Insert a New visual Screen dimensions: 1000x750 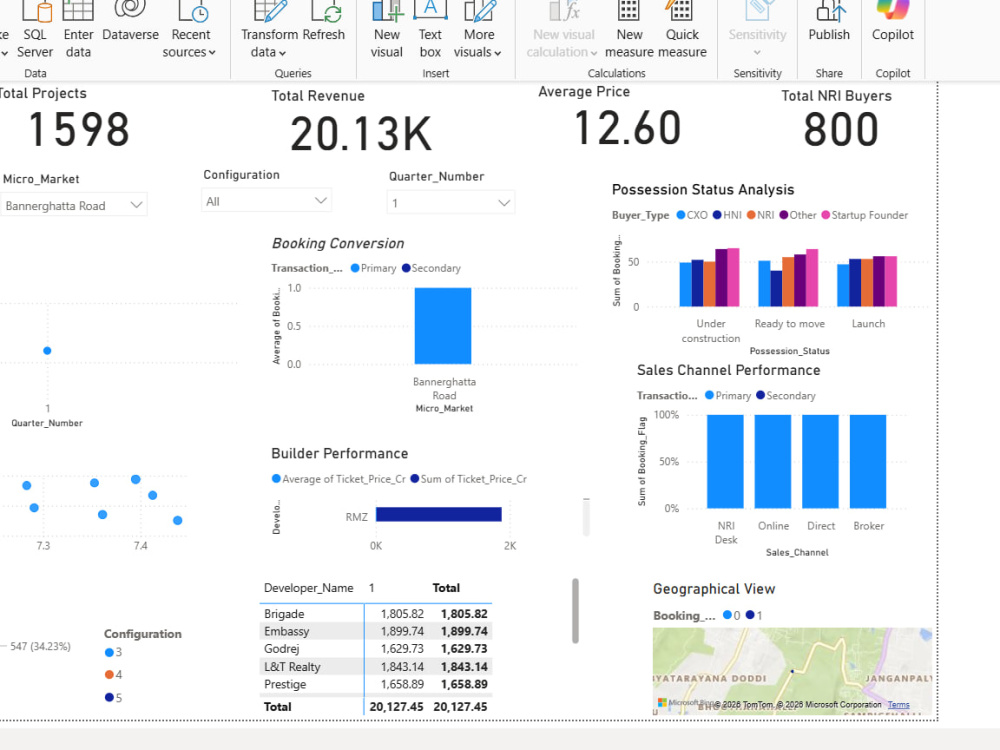386,30
